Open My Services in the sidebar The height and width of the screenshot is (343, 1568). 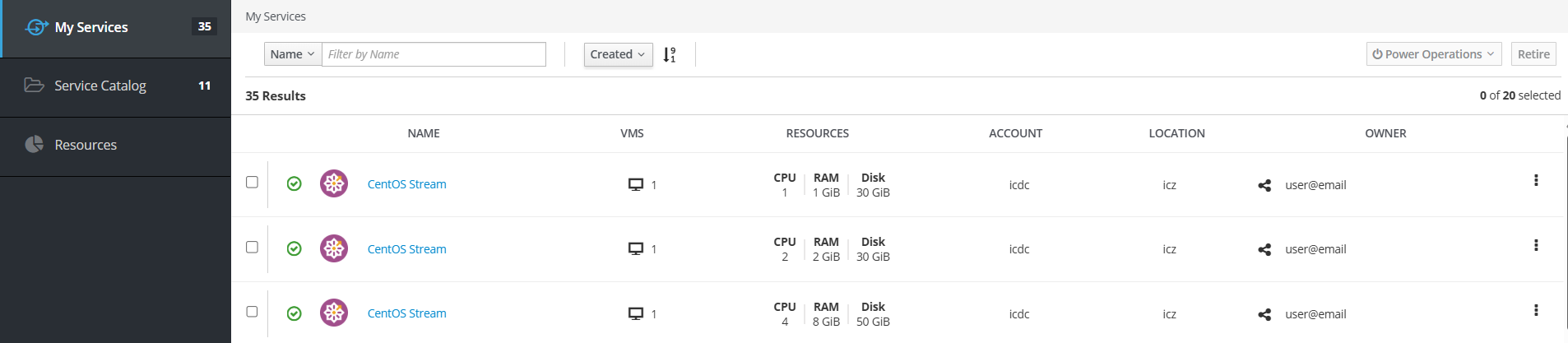tap(116, 28)
